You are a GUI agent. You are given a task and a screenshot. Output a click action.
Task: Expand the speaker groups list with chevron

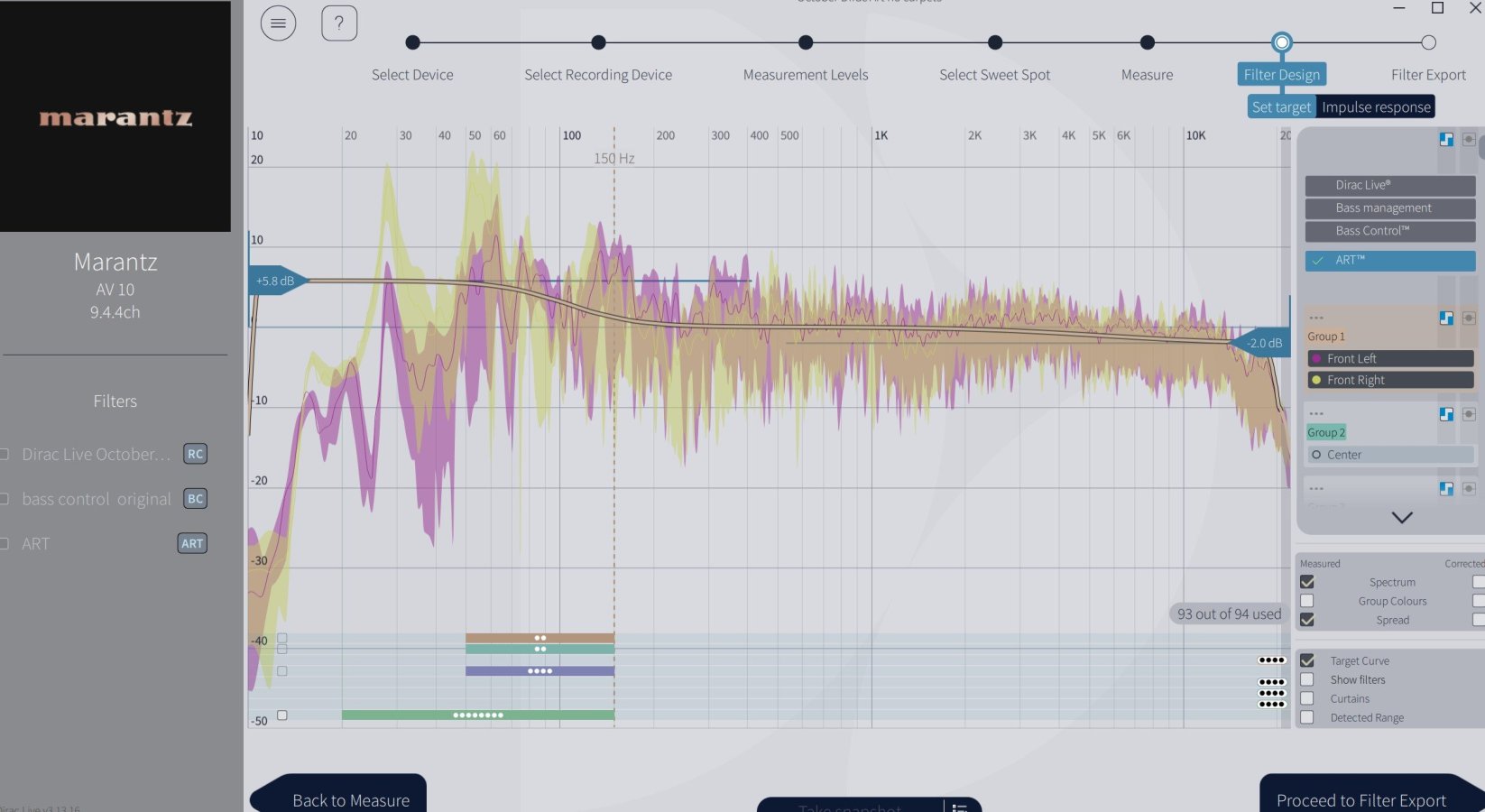pyautogui.click(x=1401, y=518)
